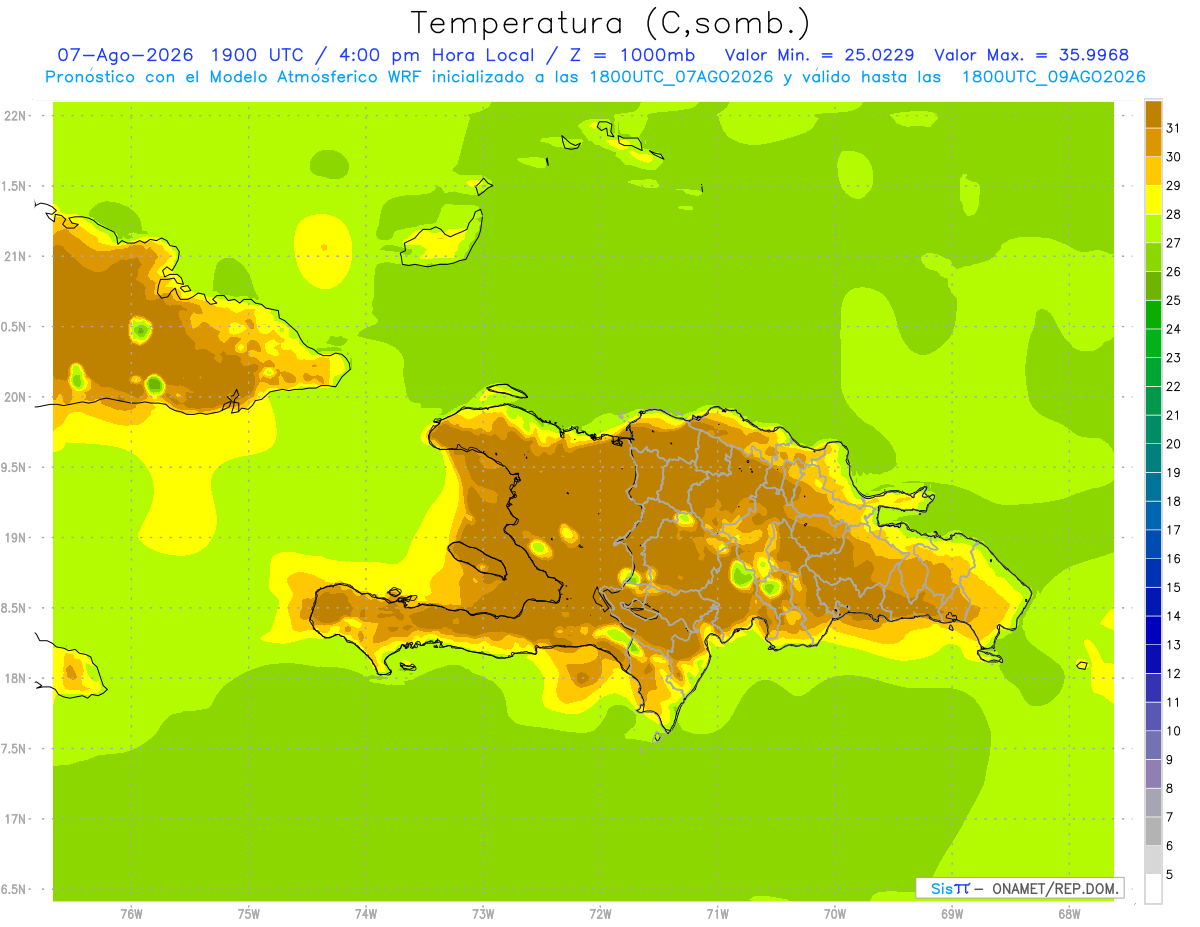
Task: Click the '21N' latitude label
Action: [x=17, y=256]
